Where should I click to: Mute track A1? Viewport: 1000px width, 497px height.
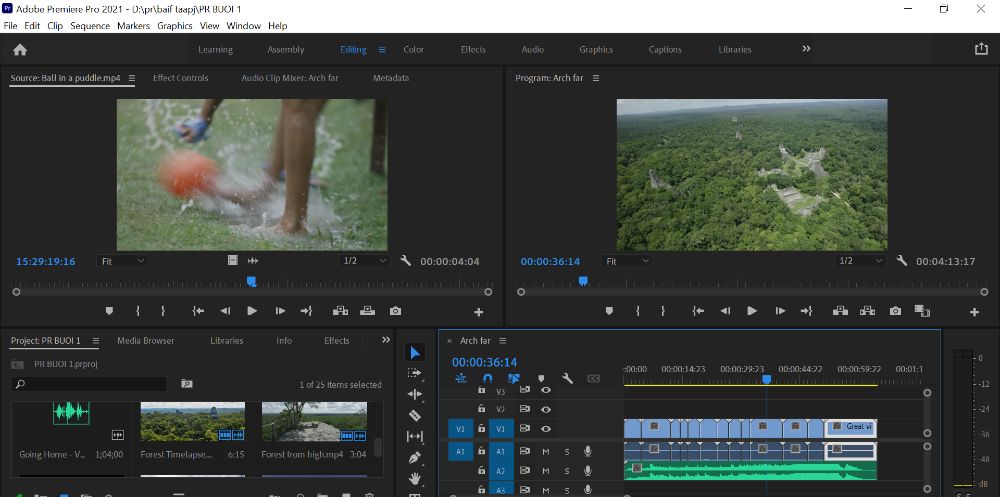coord(545,451)
